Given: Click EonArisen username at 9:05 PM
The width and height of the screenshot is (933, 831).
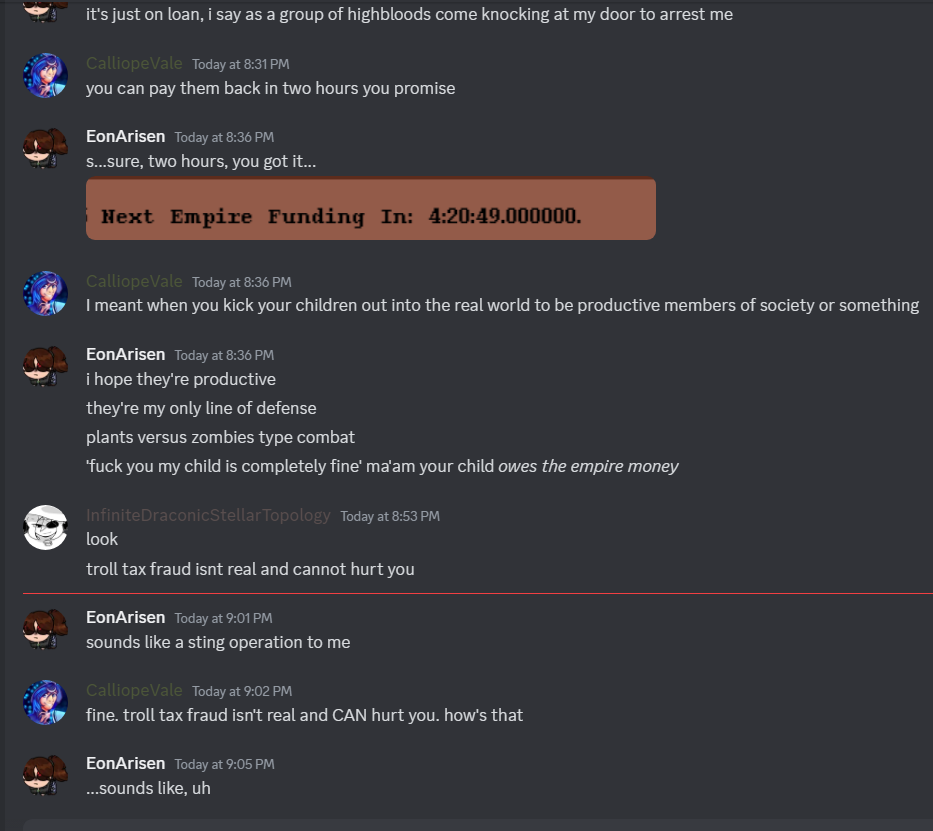Looking at the screenshot, I should 125,763.
